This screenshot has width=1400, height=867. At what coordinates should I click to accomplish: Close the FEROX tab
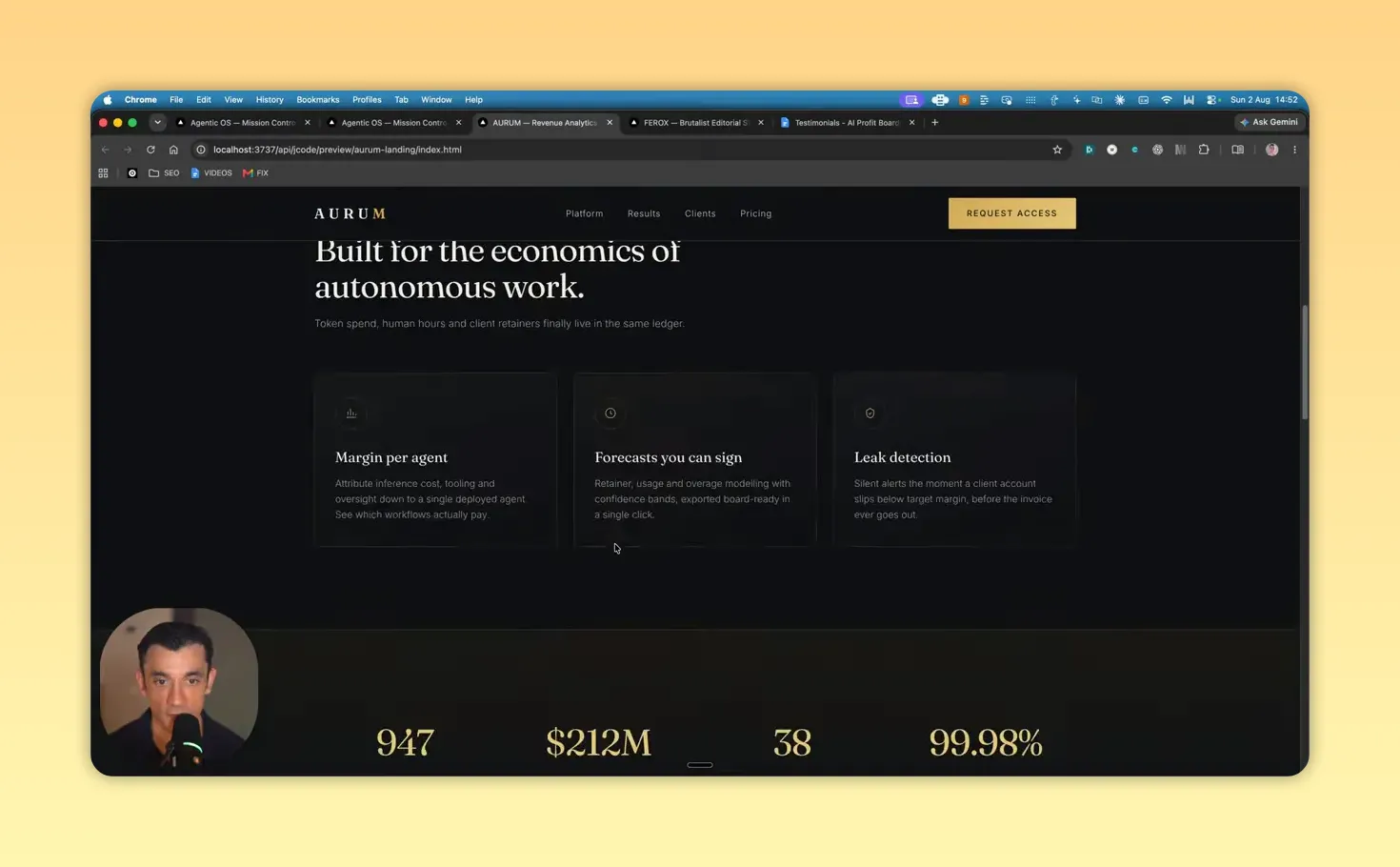point(760,122)
